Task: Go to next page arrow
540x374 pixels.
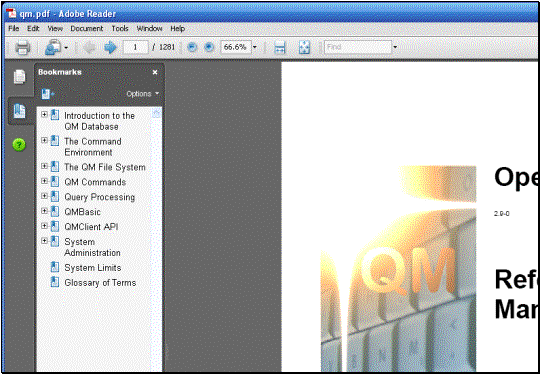Action: (110, 47)
